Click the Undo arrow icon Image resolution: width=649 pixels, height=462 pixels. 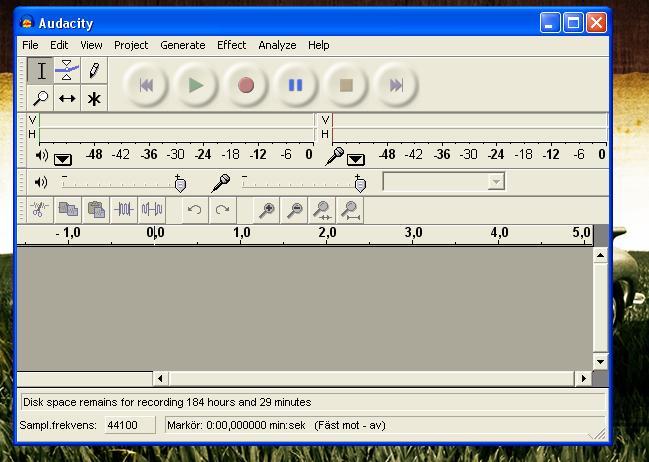[x=194, y=210]
